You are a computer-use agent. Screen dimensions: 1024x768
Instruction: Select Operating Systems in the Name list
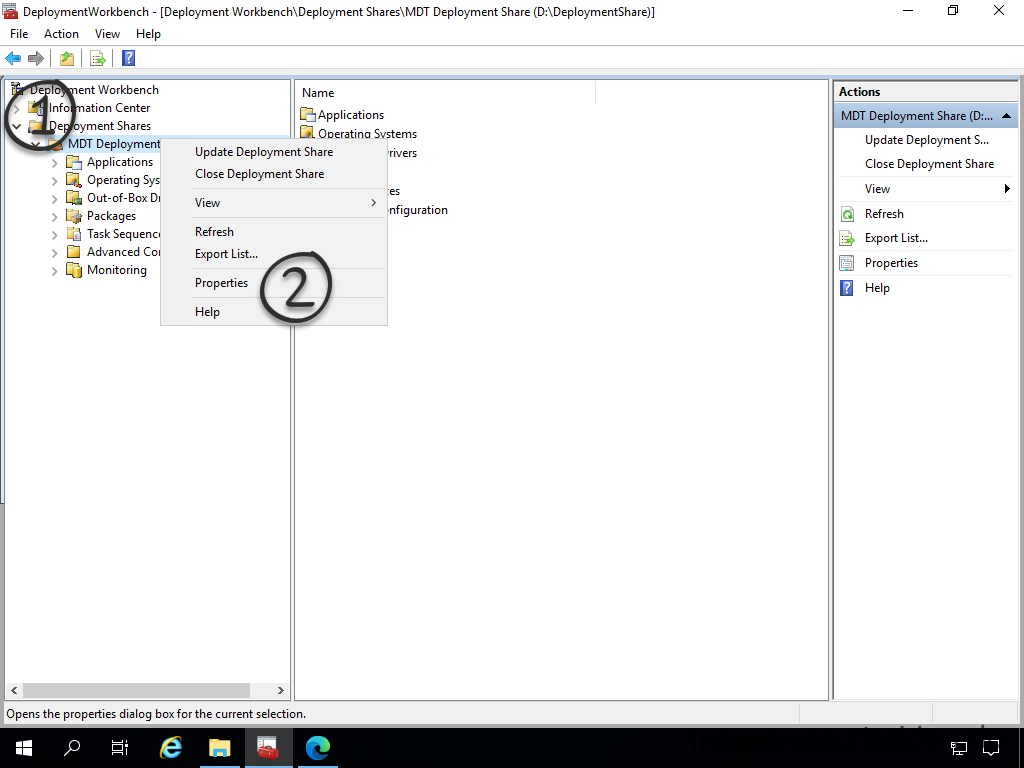[x=367, y=134]
